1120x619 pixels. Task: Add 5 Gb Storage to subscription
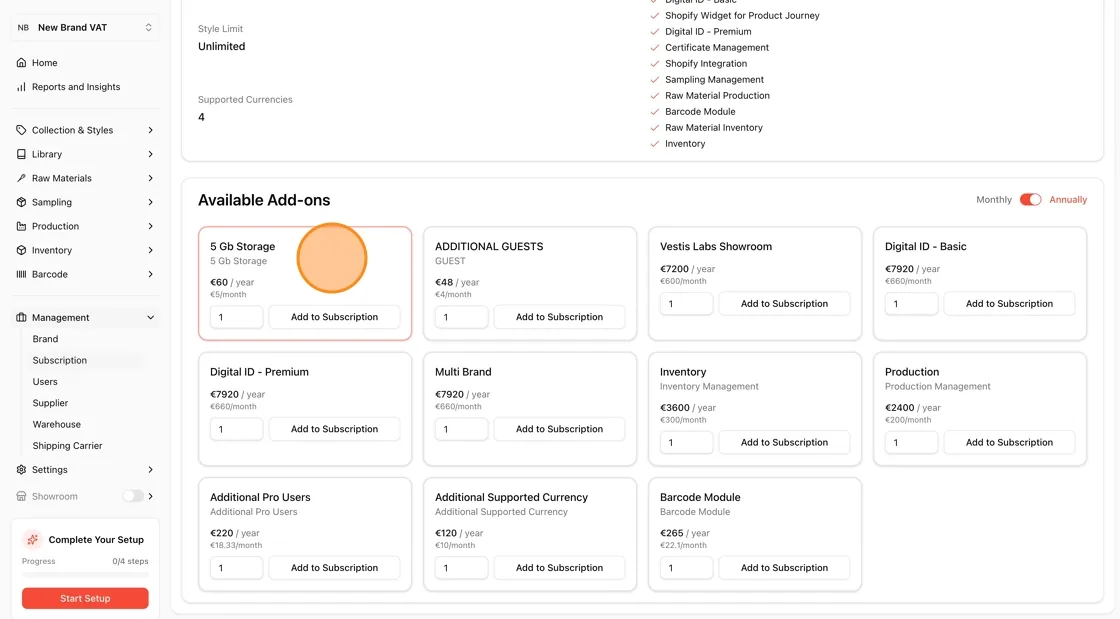[x=334, y=317]
